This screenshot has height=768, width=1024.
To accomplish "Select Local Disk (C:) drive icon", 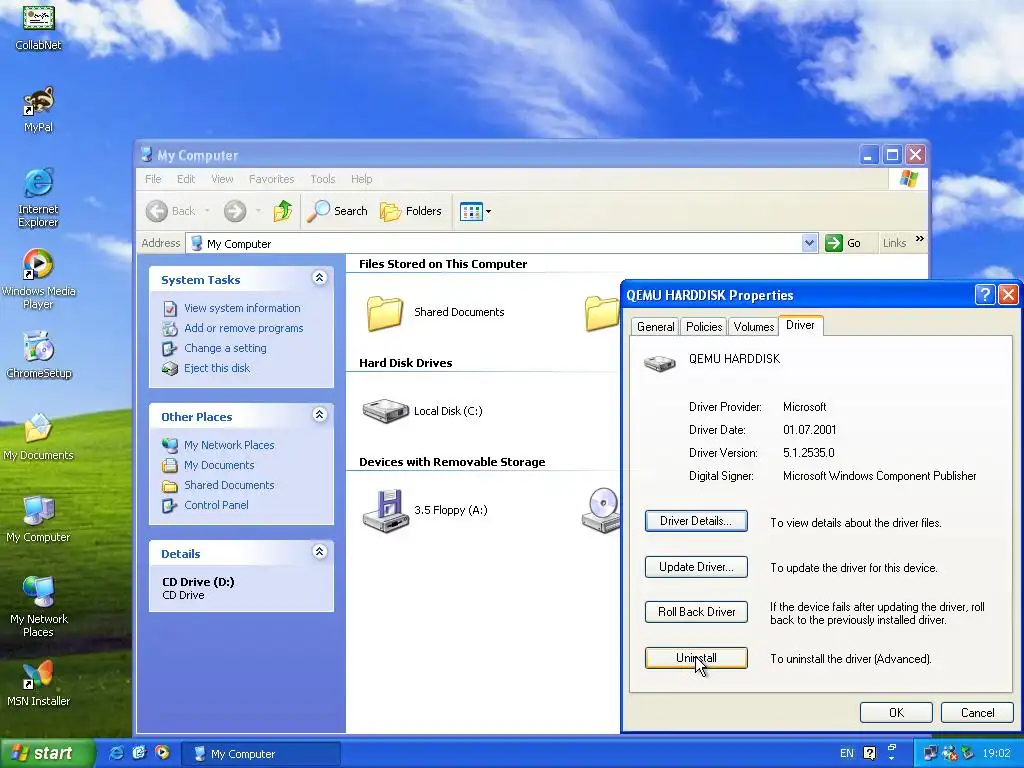I will point(385,411).
